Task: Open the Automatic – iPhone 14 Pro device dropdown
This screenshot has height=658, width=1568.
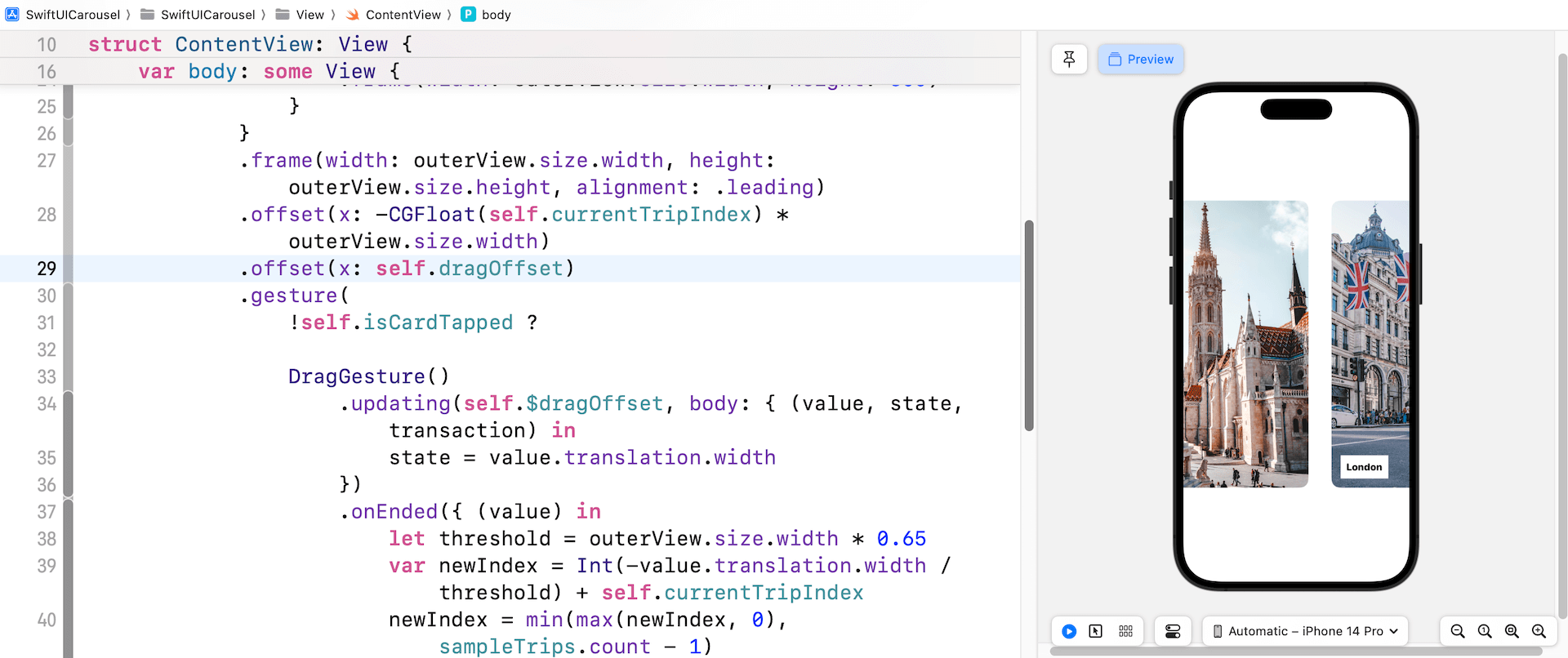Action: (x=1305, y=631)
